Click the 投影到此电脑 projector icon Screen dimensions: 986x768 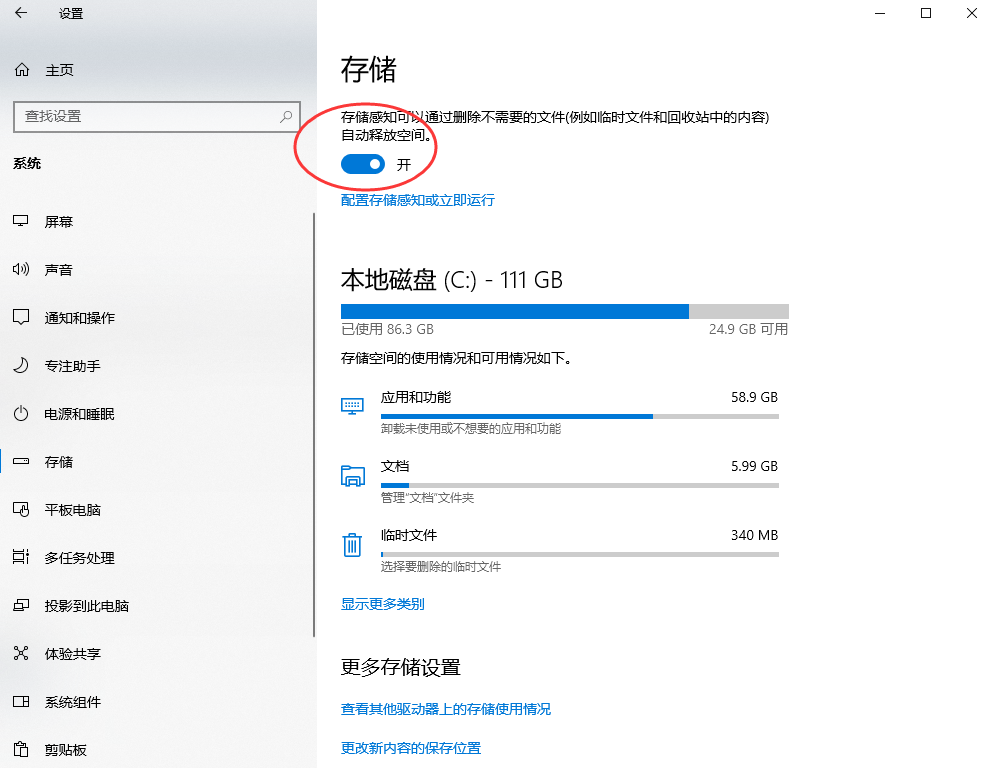pyautogui.click(x=21, y=605)
